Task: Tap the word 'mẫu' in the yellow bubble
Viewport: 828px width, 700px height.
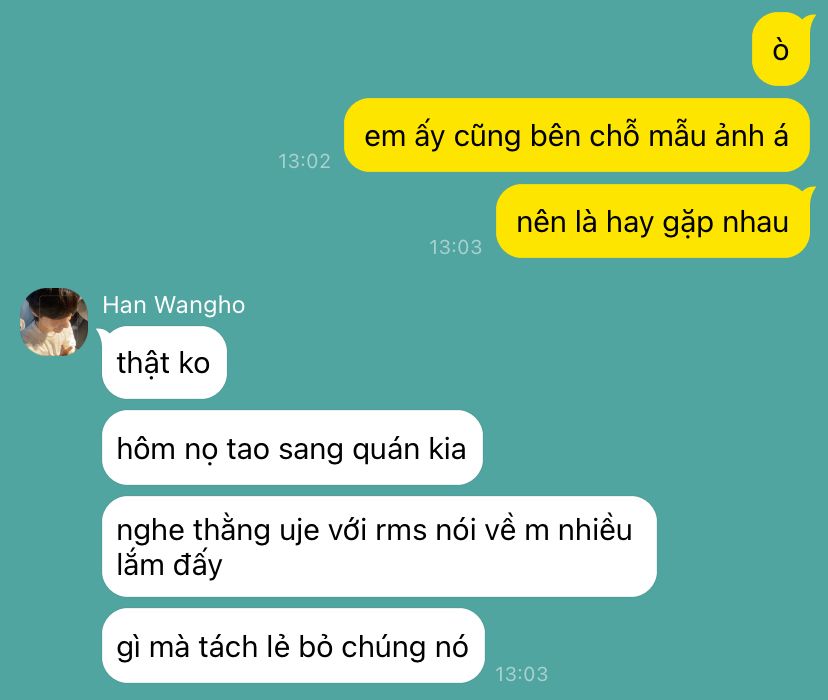Action: pos(677,135)
